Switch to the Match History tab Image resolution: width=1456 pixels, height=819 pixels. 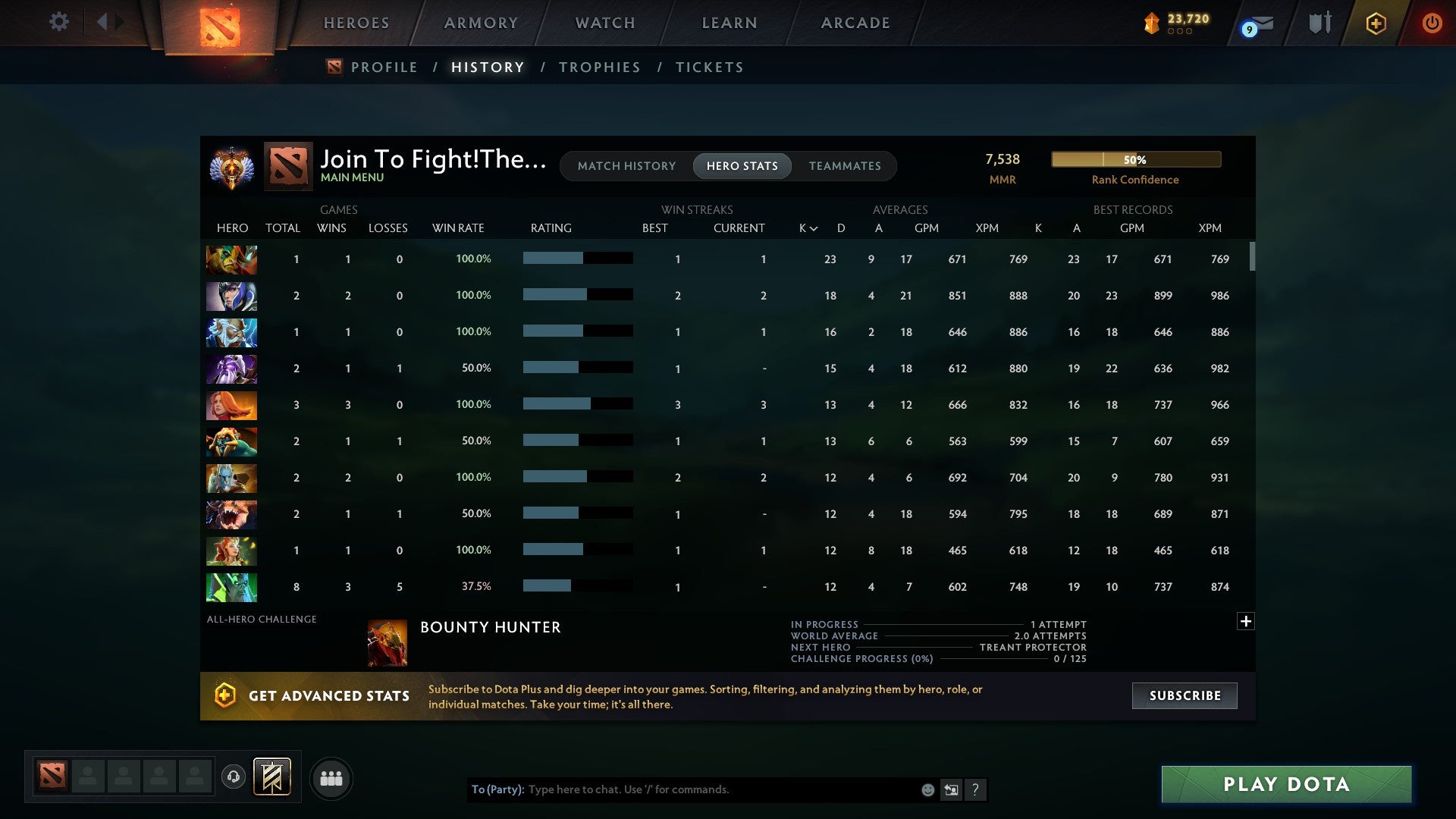pyautogui.click(x=626, y=166)
